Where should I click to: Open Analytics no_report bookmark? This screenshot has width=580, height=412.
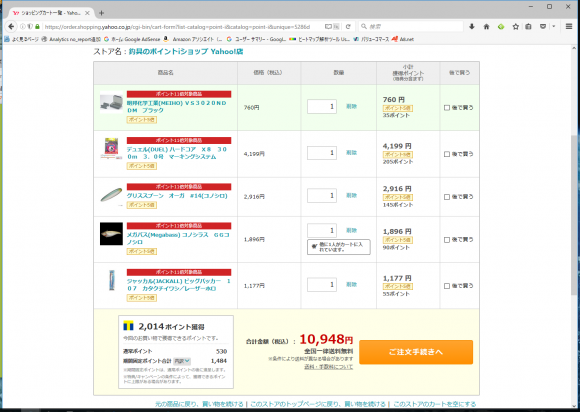click(x=71, y=39)
